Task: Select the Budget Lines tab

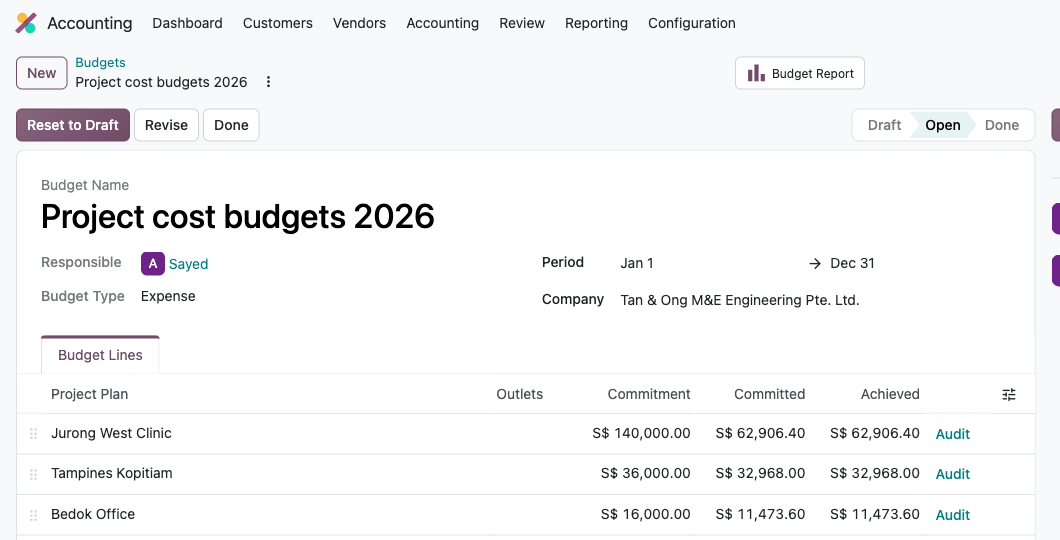Action: (100, 355)
